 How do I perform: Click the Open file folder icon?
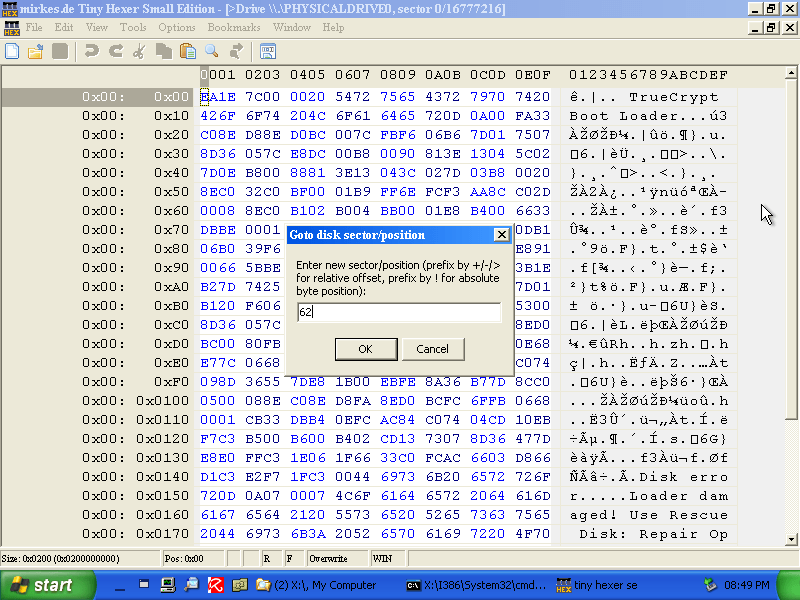coord(36,51)
